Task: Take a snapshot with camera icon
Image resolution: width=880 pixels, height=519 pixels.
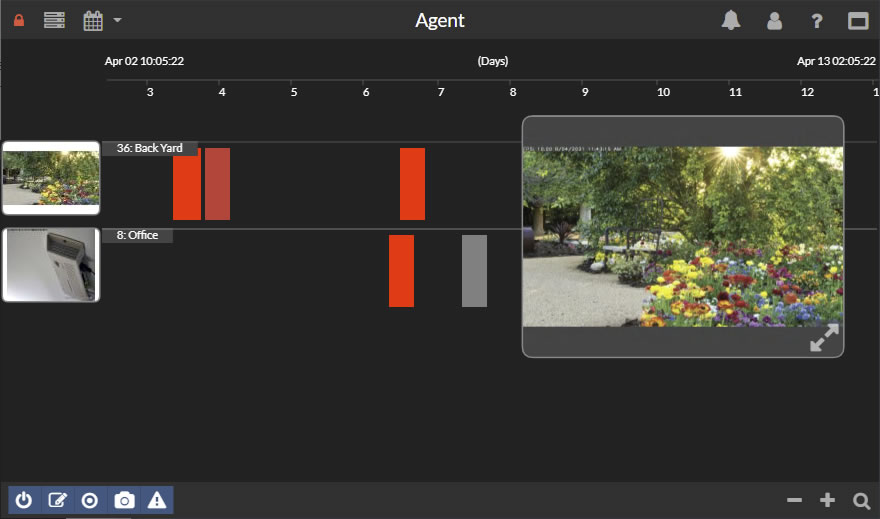Action: click(x=124, y=500)
